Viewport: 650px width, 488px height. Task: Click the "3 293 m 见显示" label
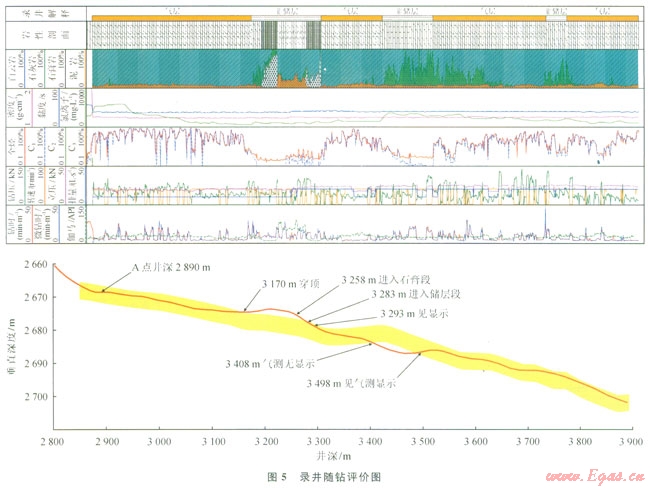(414, 313)
